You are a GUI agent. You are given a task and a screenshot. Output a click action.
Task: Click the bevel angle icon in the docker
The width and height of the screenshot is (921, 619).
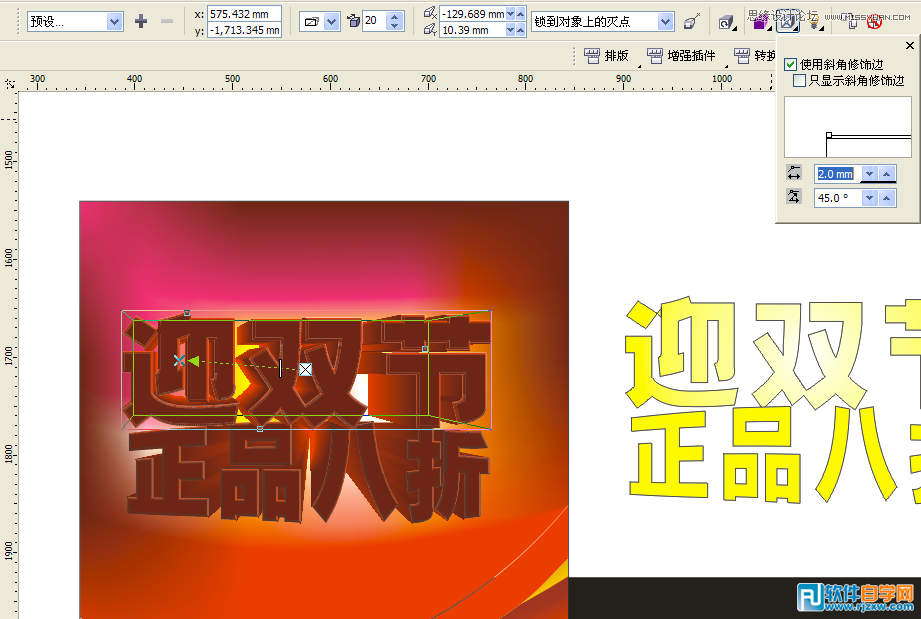(794, 196)
